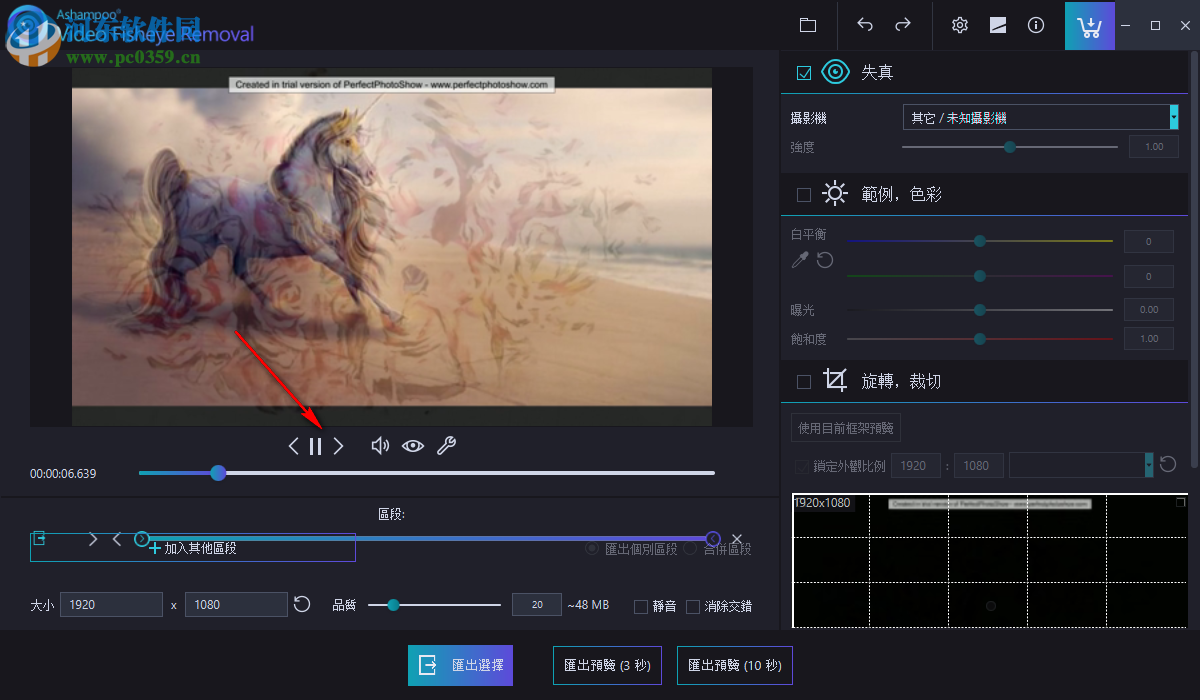Open the shopping cart store panel
The height and width of the screenshot is (700, 1200).
[x=1089, y=25]
